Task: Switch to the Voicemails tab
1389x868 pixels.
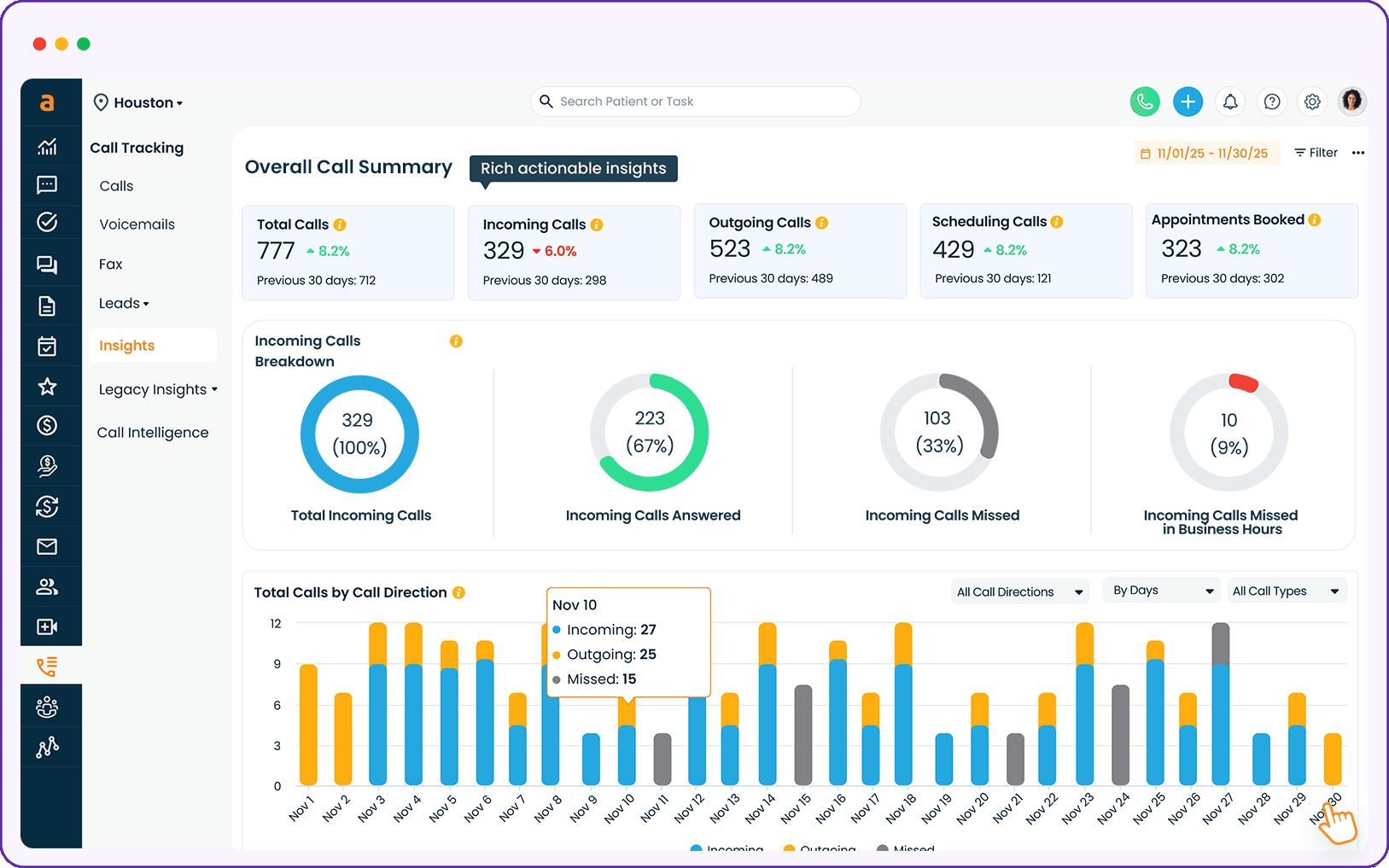Action: click(x=137, y=224)
